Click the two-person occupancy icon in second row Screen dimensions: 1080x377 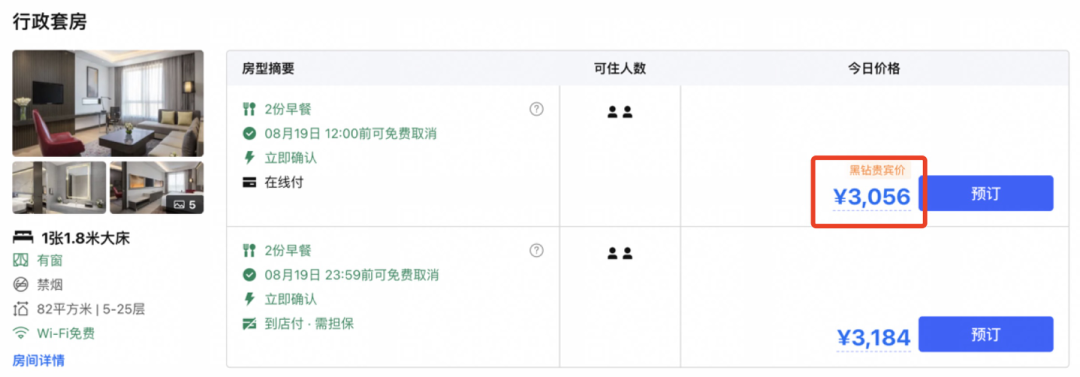(x=619, y=254)
